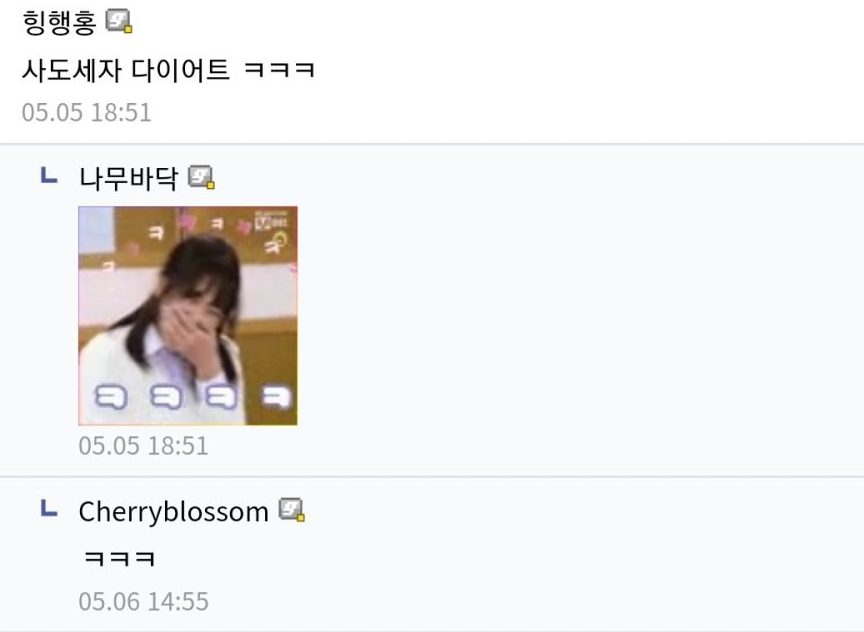Click the gallog icon beside 나무바닥
The image size is (864, 632).
(202, 177)
